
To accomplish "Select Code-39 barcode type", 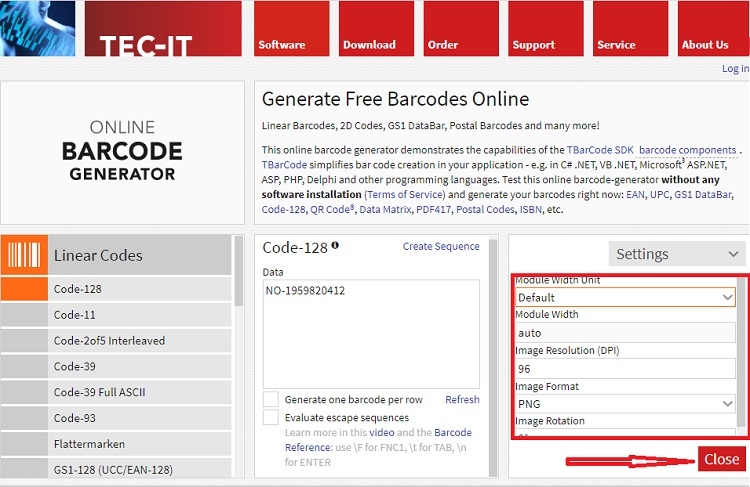I will click(x=116, y=366).
